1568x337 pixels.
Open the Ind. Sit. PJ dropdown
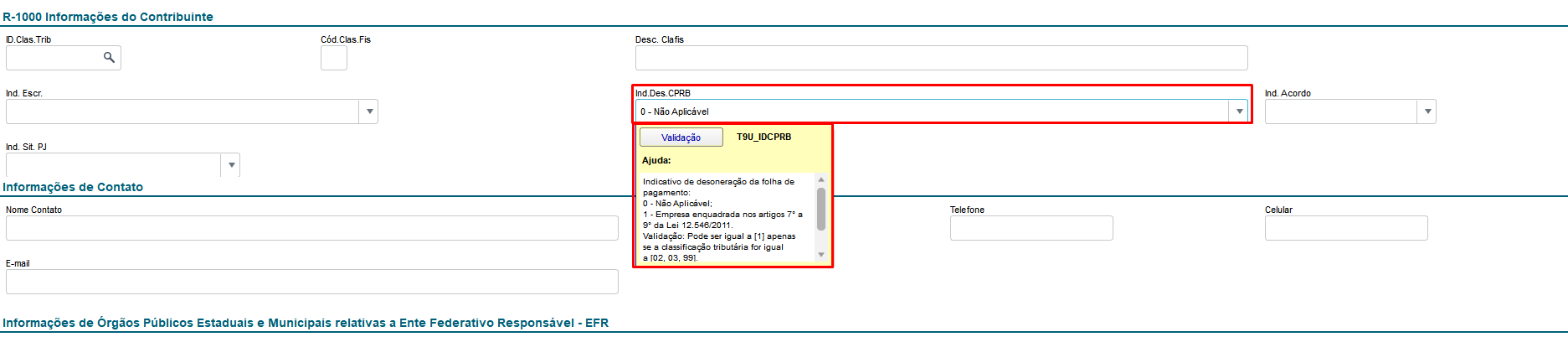pos(231,165)
